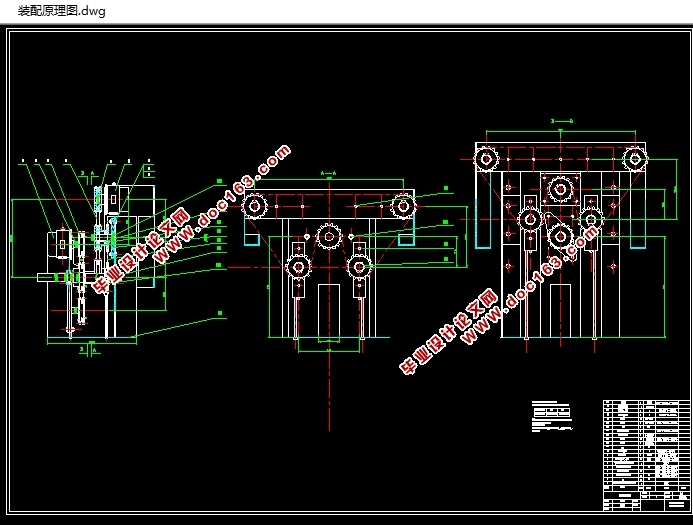Viewport: 693px width, 525px height.
Task: Select the center sprocket of the middle view
Action: point(328,236)
